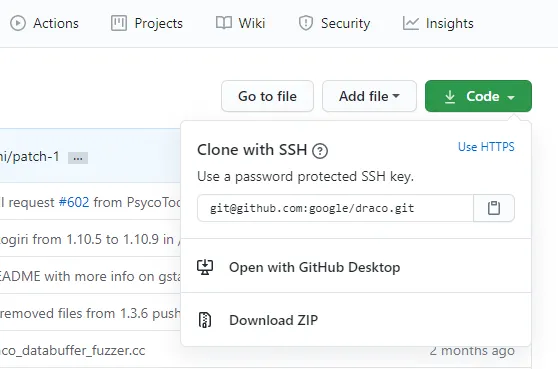
Task: Select the git@github.com clone URL field
Action: click(x=335, y=208)
